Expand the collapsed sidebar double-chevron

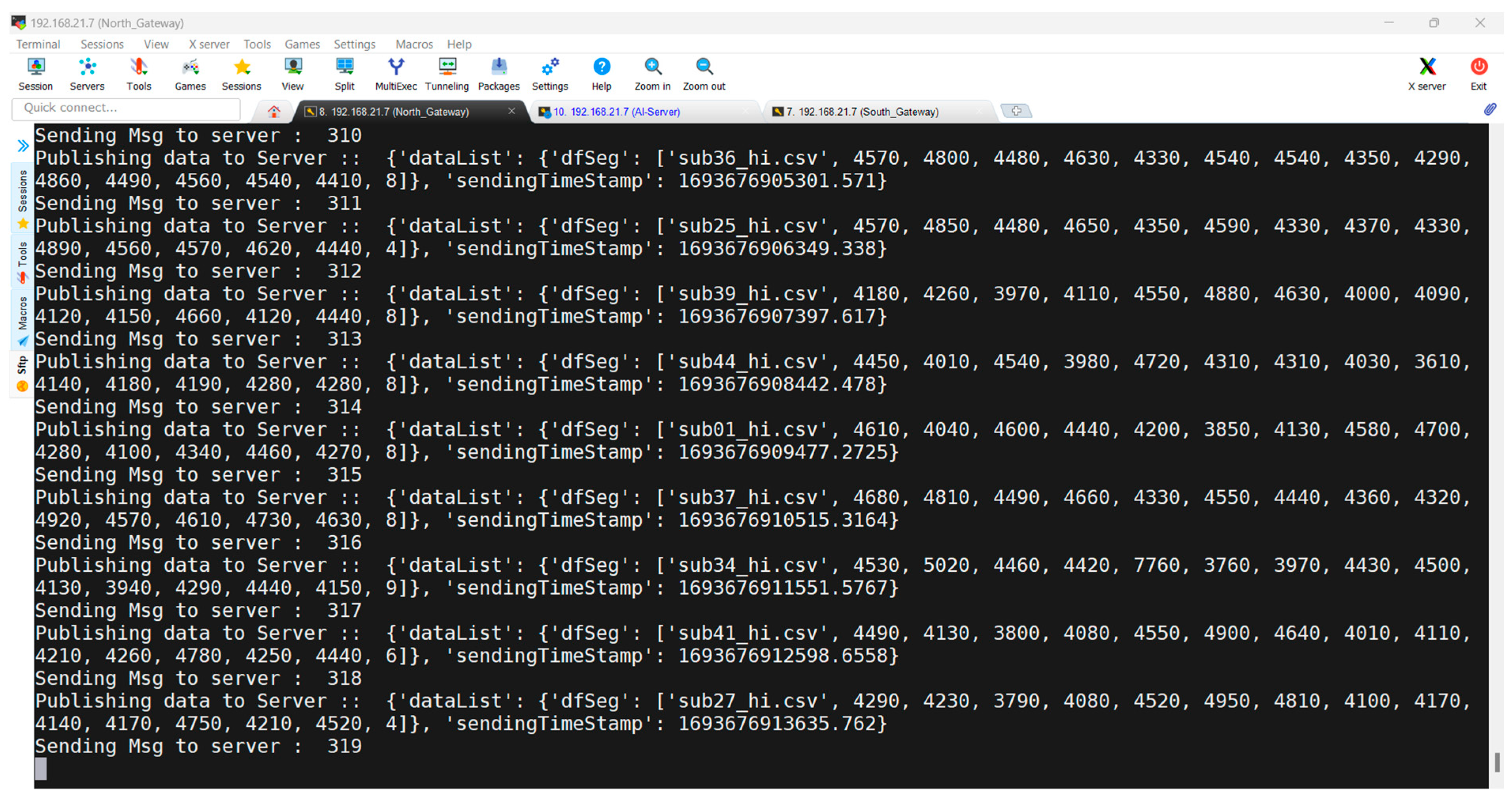pos(23,145)
